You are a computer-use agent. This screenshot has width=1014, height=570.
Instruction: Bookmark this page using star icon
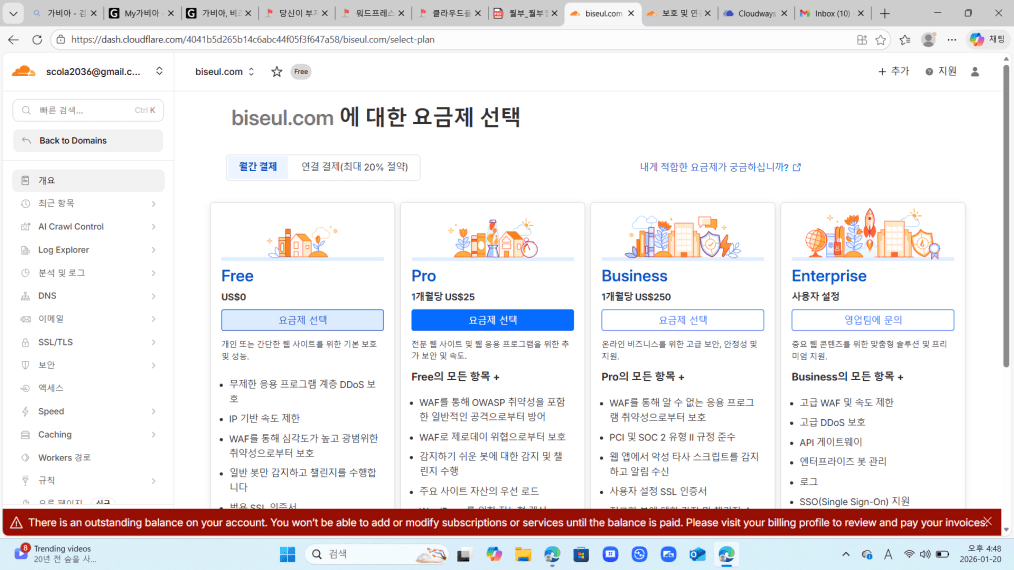tap(881, 40)
